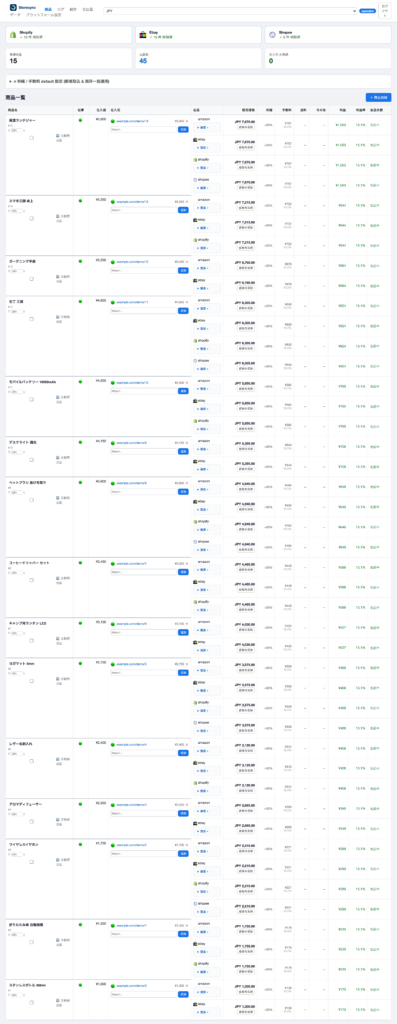Viewport: 397px width, 1024px height.
Task: Click the ebay icon in the デスクライト listings
Action: click(195, 462)
